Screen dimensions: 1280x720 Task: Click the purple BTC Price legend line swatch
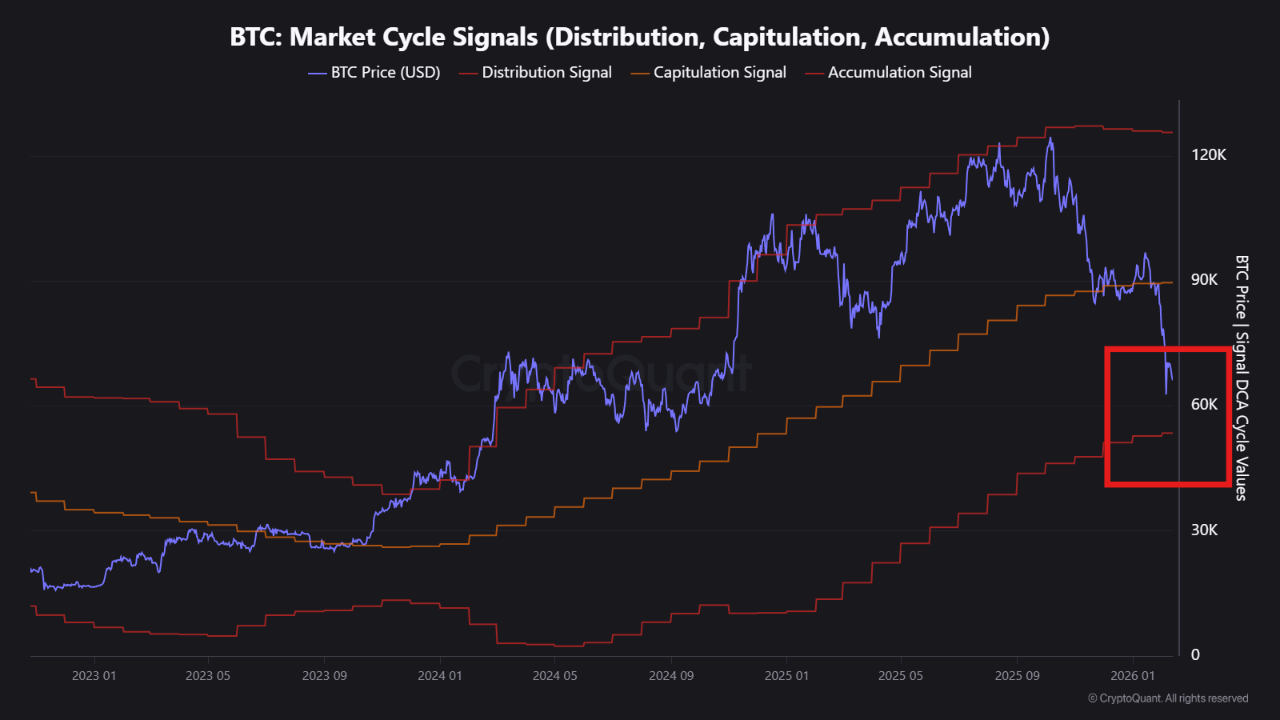(x=317, y=72)
